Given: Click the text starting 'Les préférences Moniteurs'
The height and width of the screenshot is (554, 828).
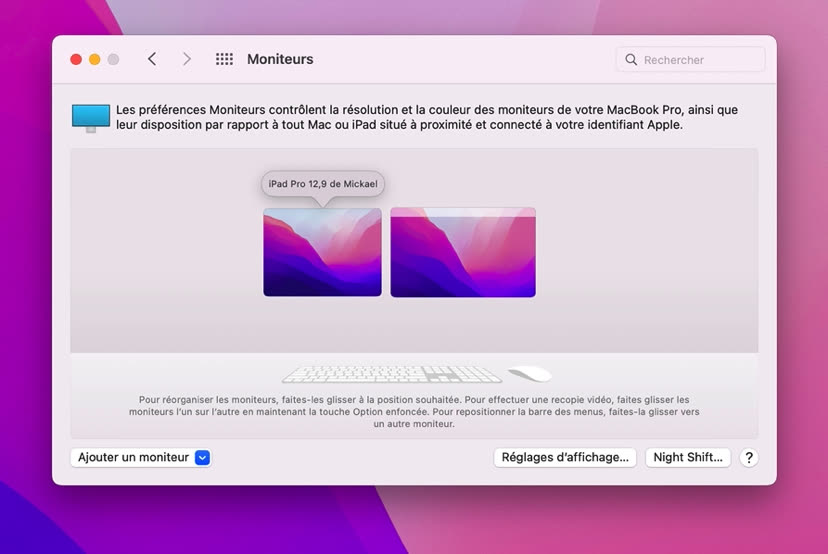Looking at the screenshot, I should pyautogui.click(x=427, y=117).
